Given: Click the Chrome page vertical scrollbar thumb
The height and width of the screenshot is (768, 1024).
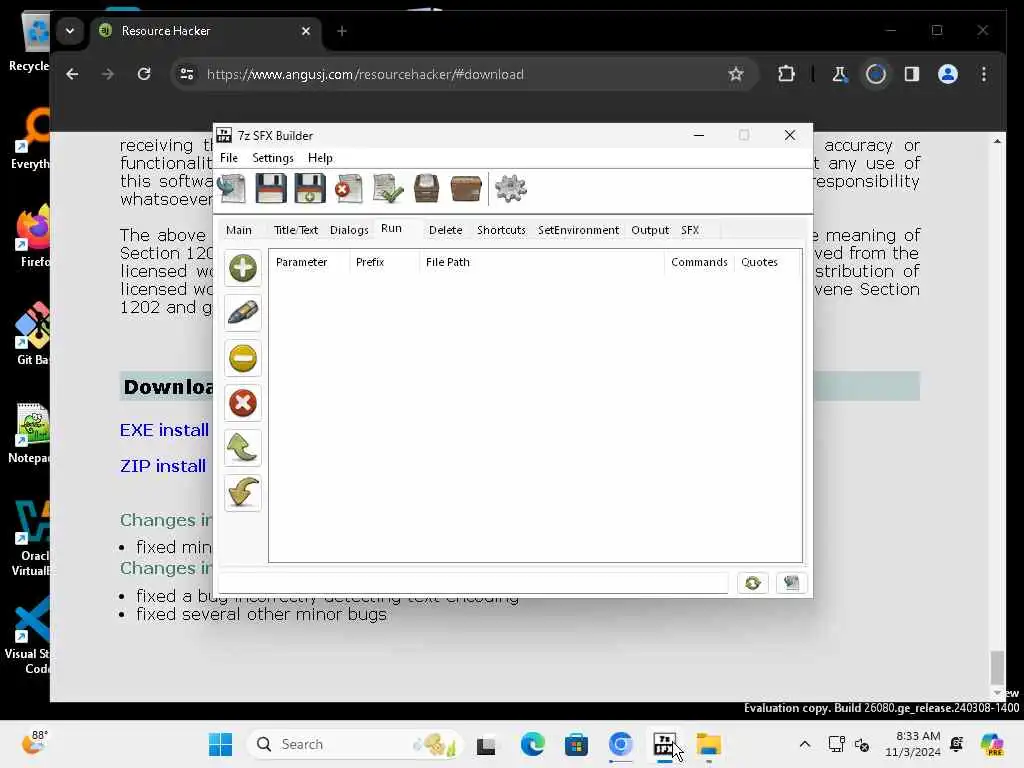Looking at the screenshot, I should pos(997,667).
